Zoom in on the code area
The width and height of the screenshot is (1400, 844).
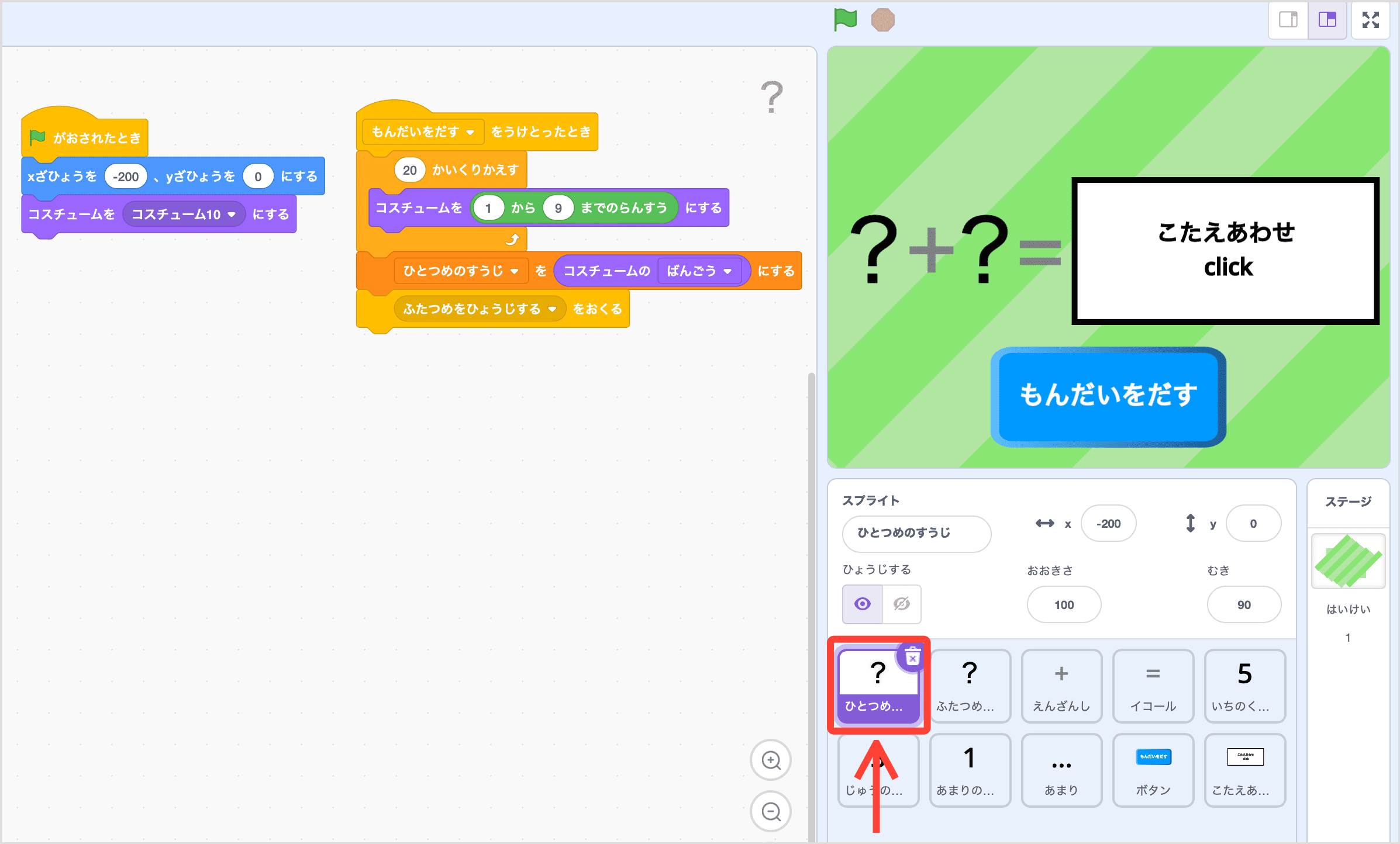click(x=771, y=760)
